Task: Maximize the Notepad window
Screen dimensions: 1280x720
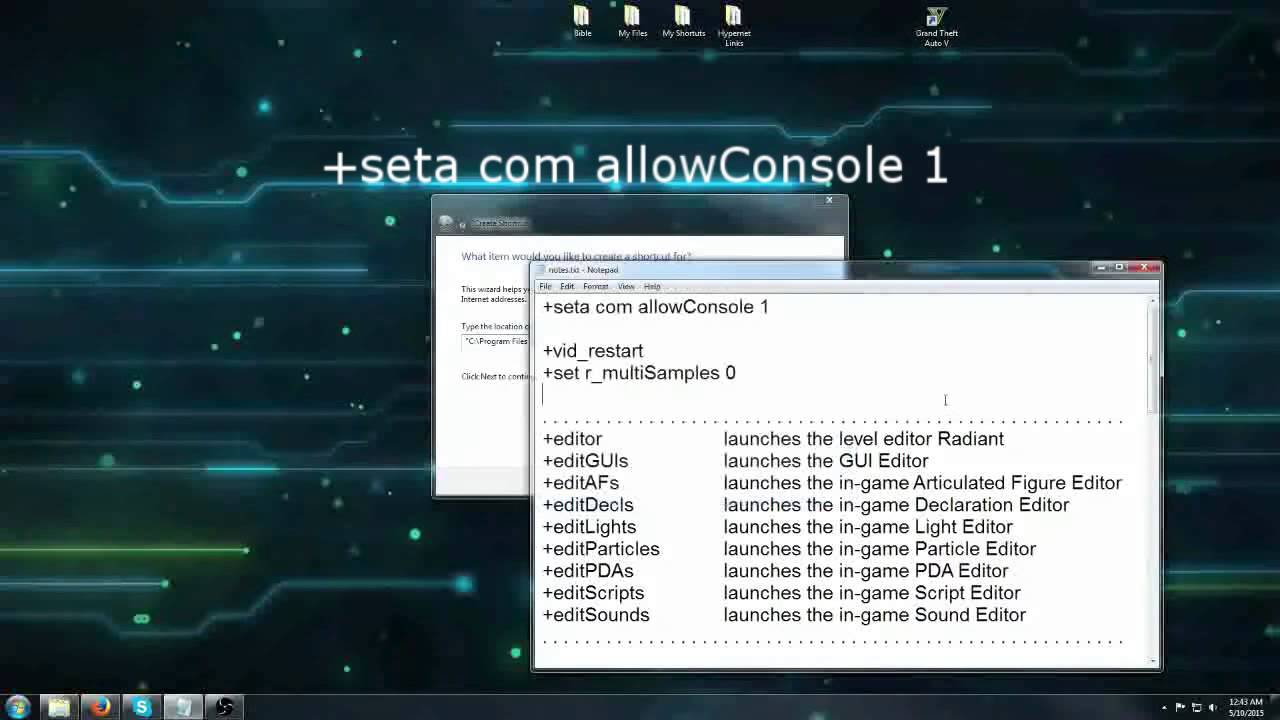Action: click(x=1119, y=267)
